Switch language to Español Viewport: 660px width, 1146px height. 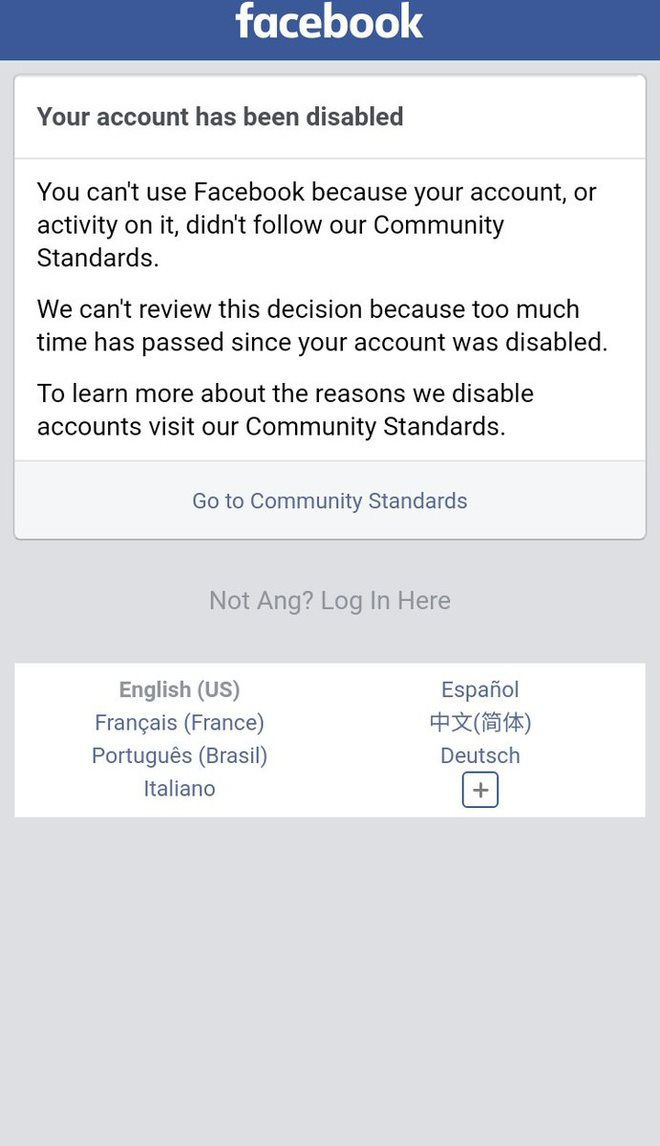click(x=480, y=690)
